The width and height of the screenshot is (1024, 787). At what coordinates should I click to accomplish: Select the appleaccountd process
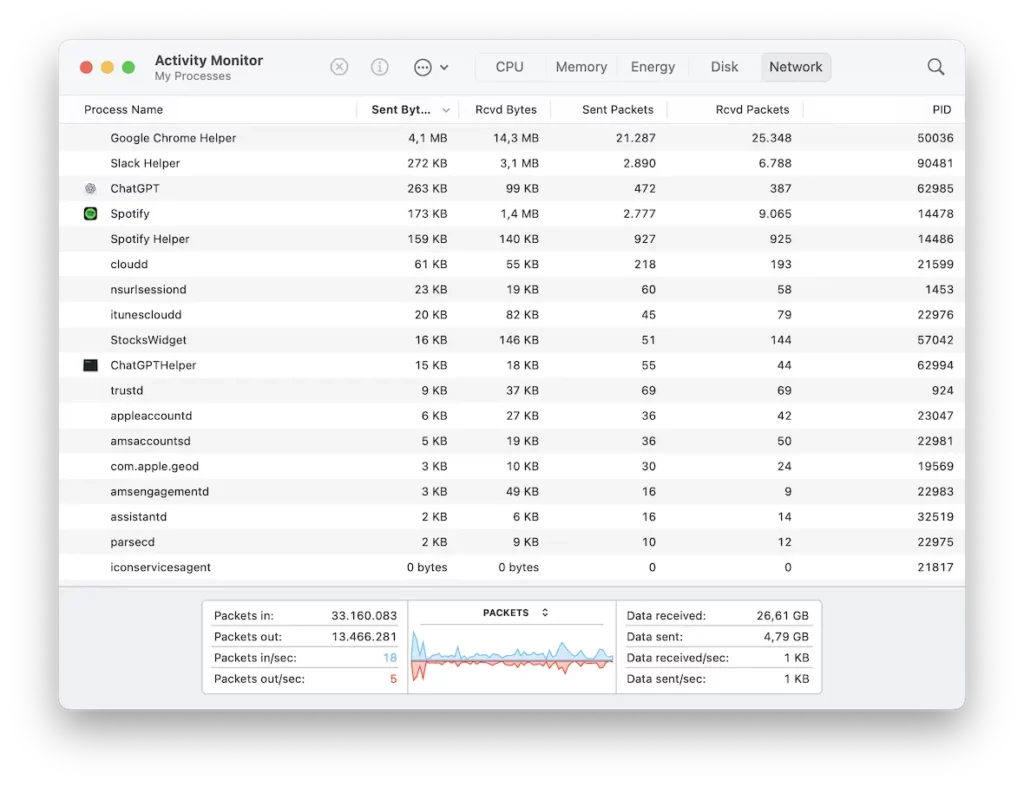tap(151, 415)
